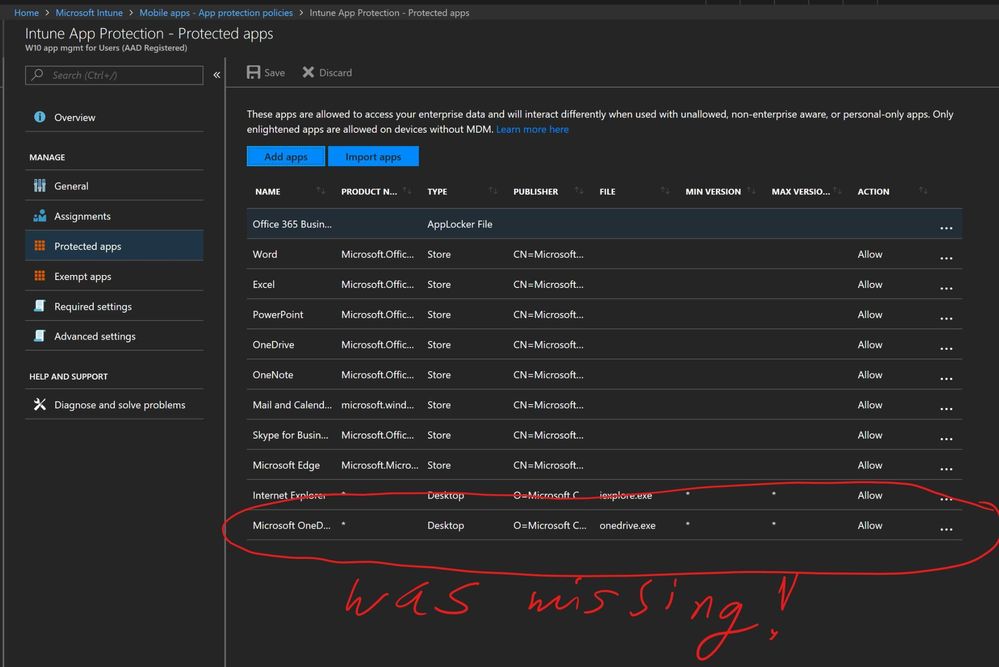Click the Exempt apps grid icon
Viewport: 999px width, 667px height.
pyautogui.click(x=40, y=275)
